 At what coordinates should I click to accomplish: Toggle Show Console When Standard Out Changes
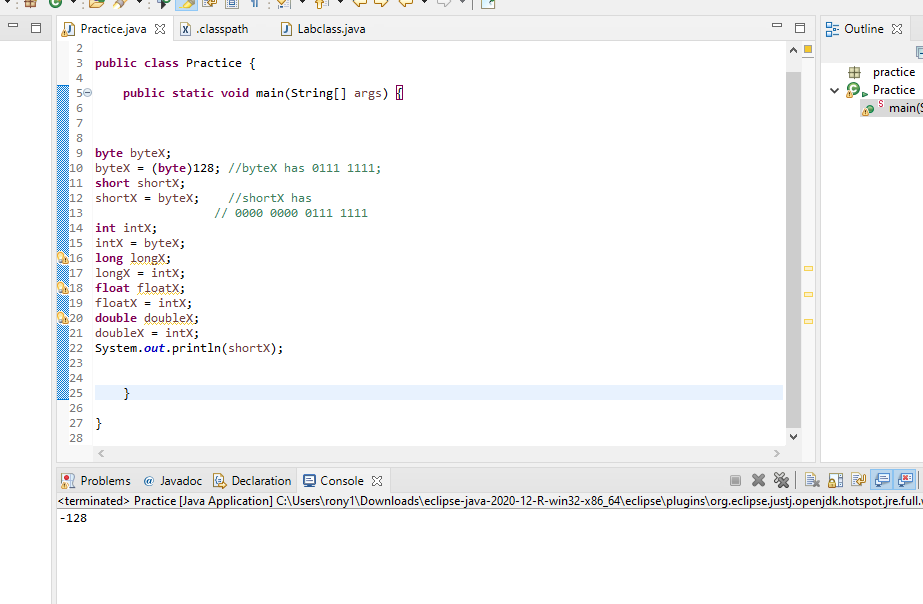[880, 480]
